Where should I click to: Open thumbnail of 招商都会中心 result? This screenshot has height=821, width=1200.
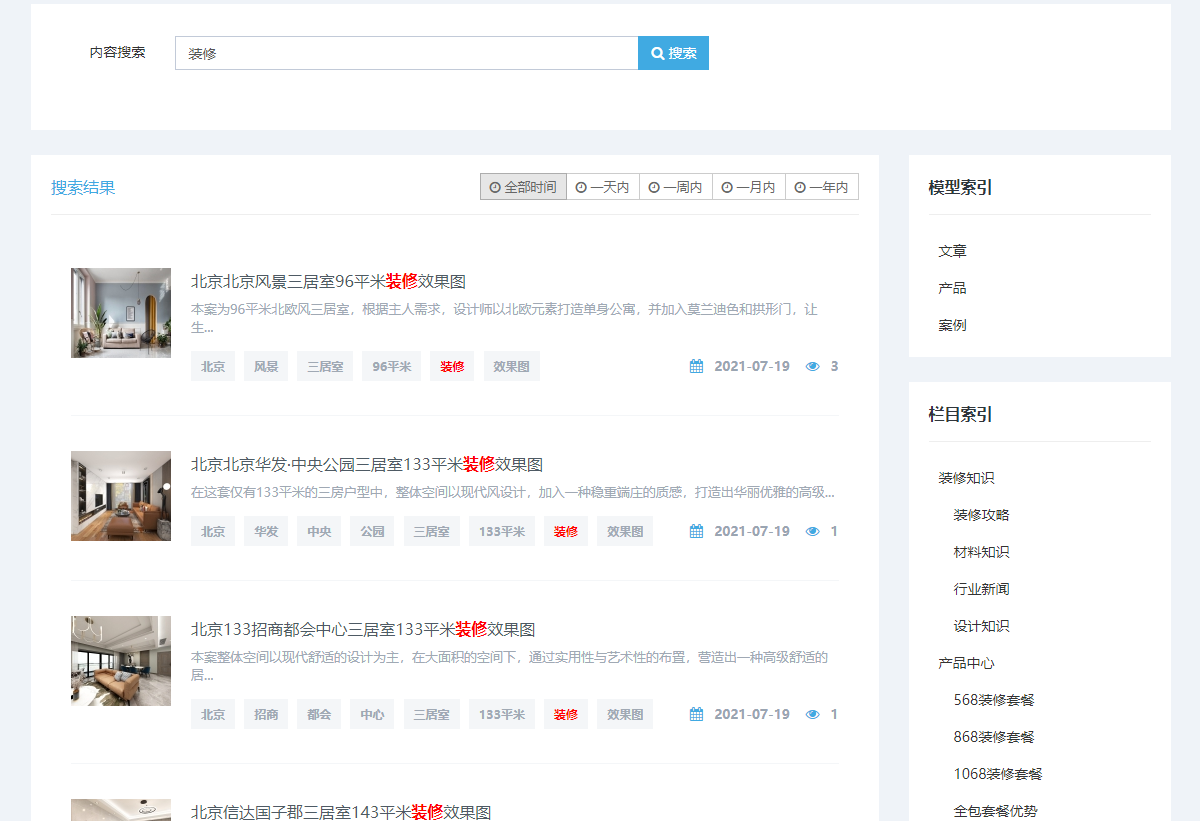(x=121, y=661)
